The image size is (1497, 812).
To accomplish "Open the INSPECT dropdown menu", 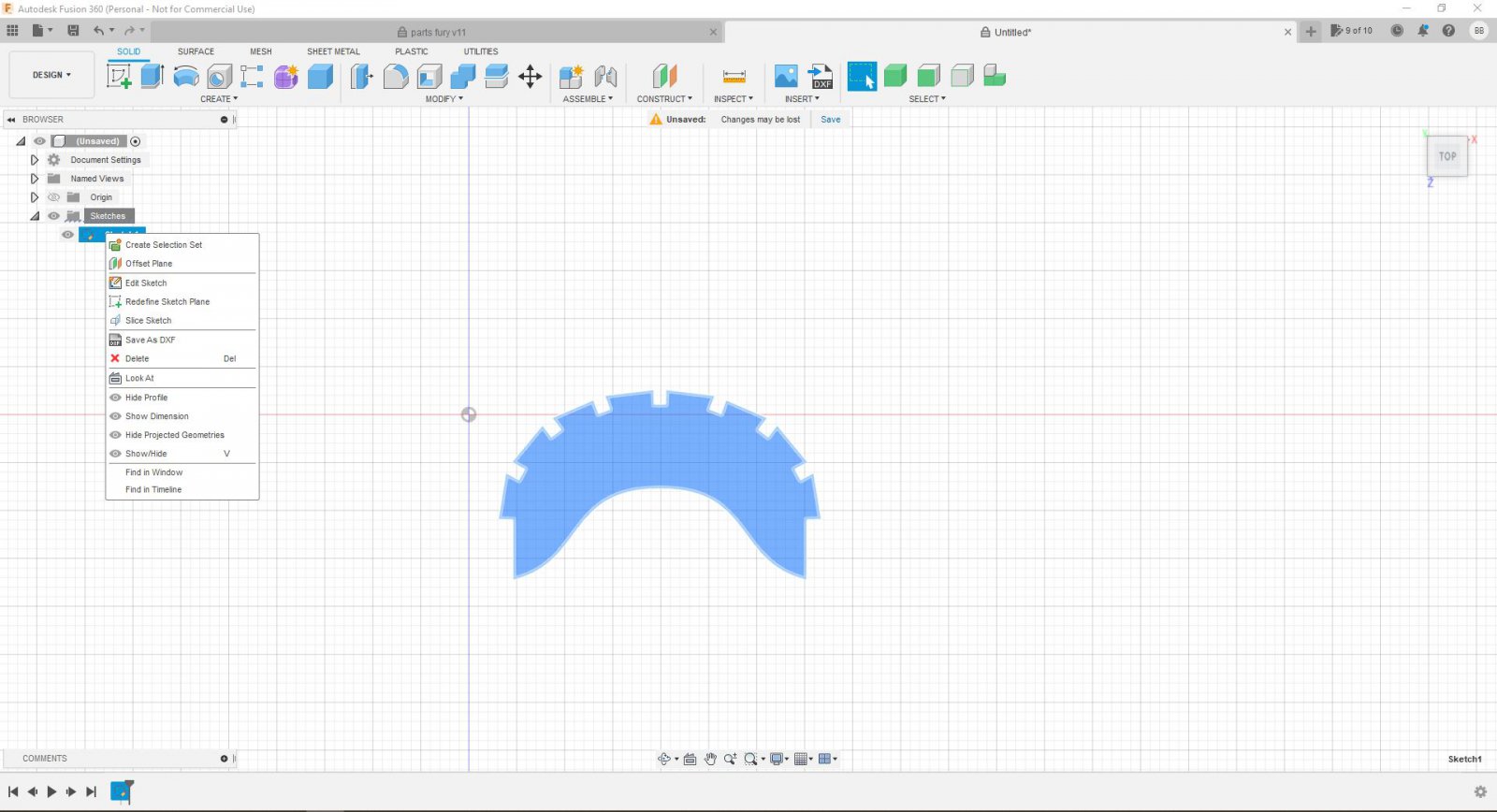I will [734, 99].
